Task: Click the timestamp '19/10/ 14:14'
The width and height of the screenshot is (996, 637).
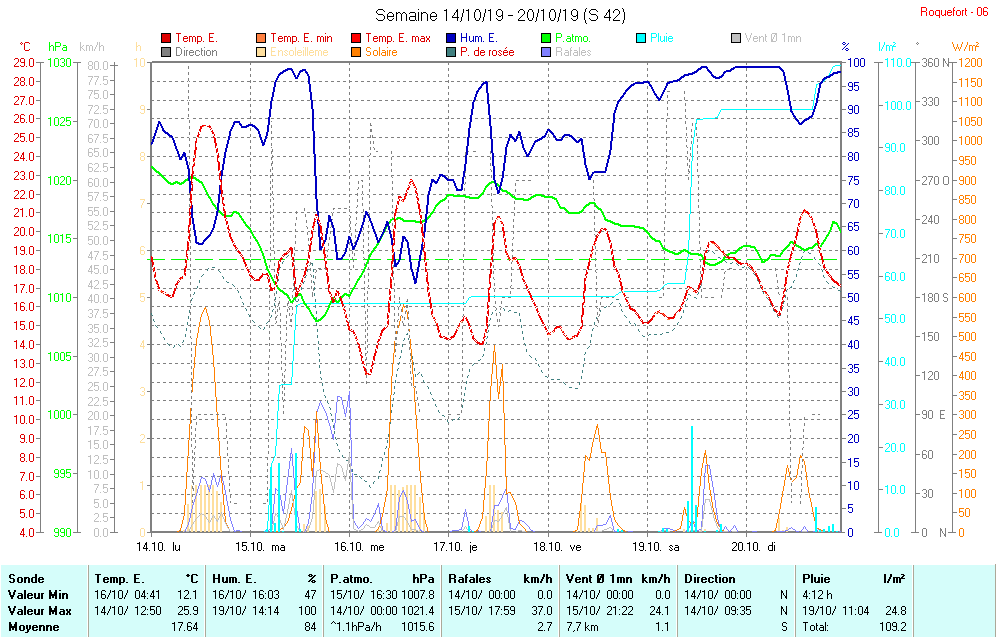Action: [x=246, y=611]
